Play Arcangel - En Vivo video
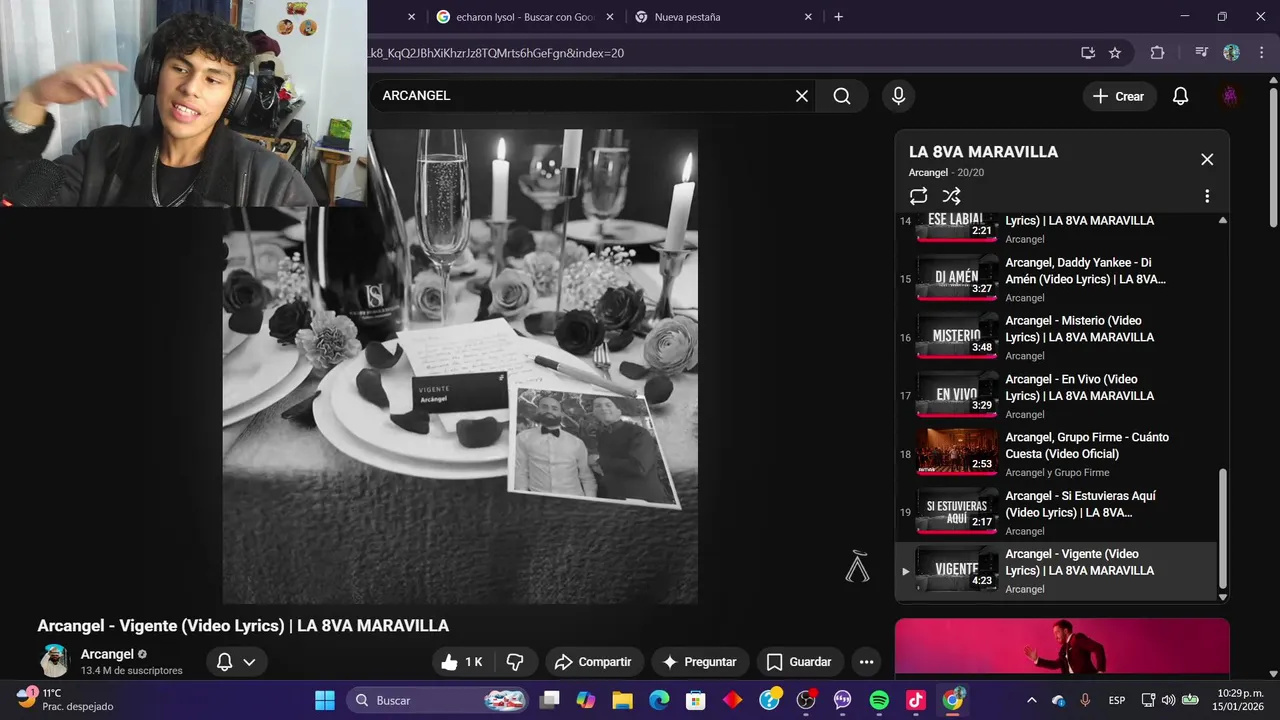 coord(1056,395)
